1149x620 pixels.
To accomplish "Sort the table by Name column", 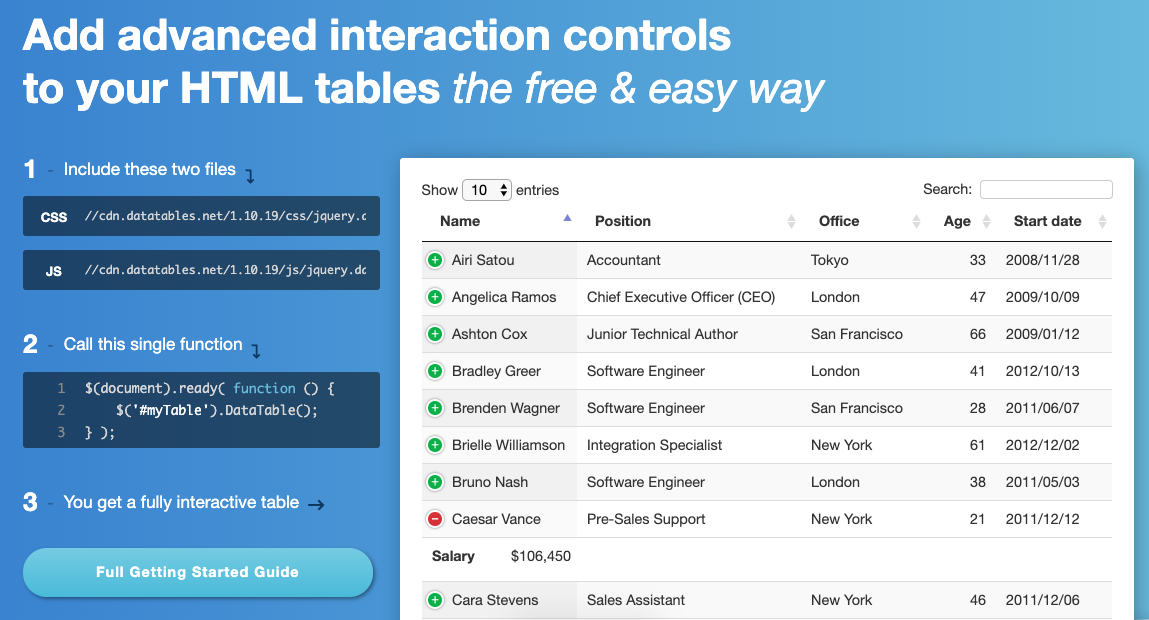I will tap(460, 221).
